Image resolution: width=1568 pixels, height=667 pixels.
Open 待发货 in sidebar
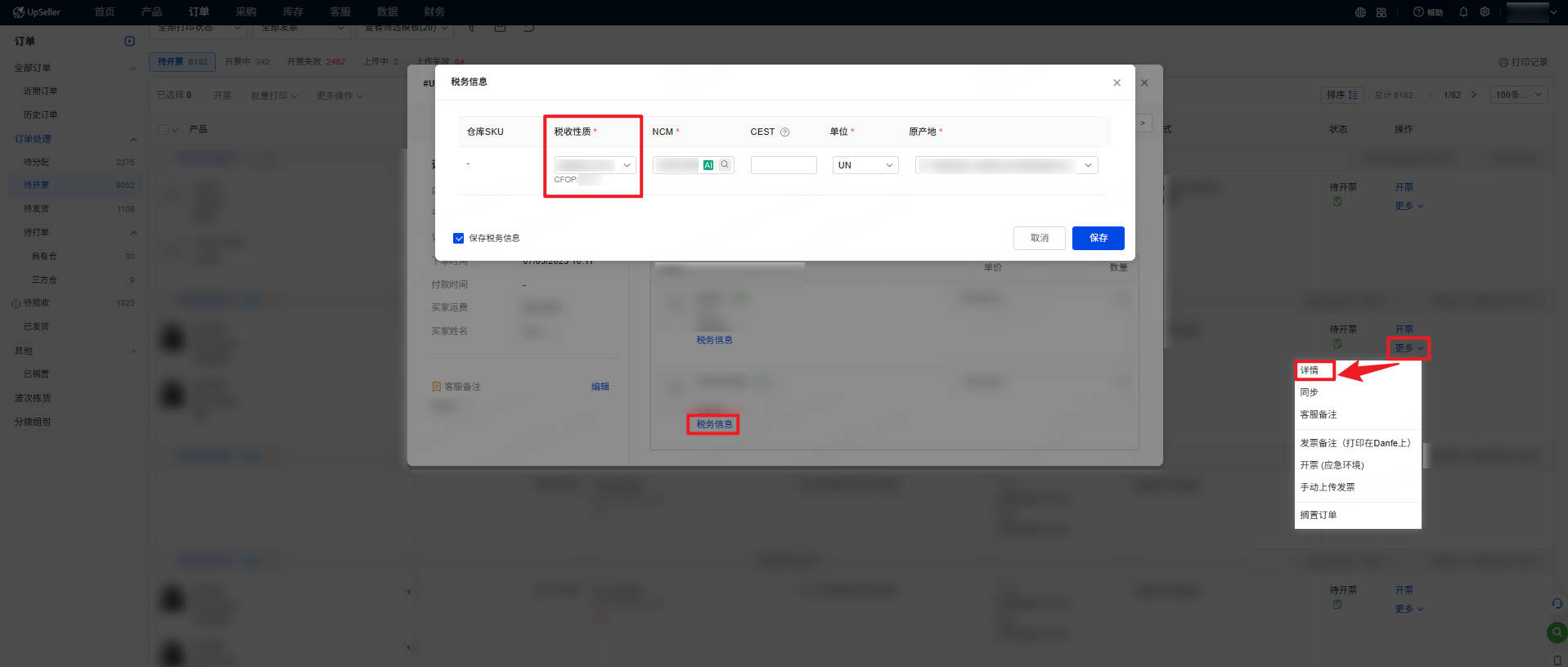pyautogui.click(x=36, y=209)
